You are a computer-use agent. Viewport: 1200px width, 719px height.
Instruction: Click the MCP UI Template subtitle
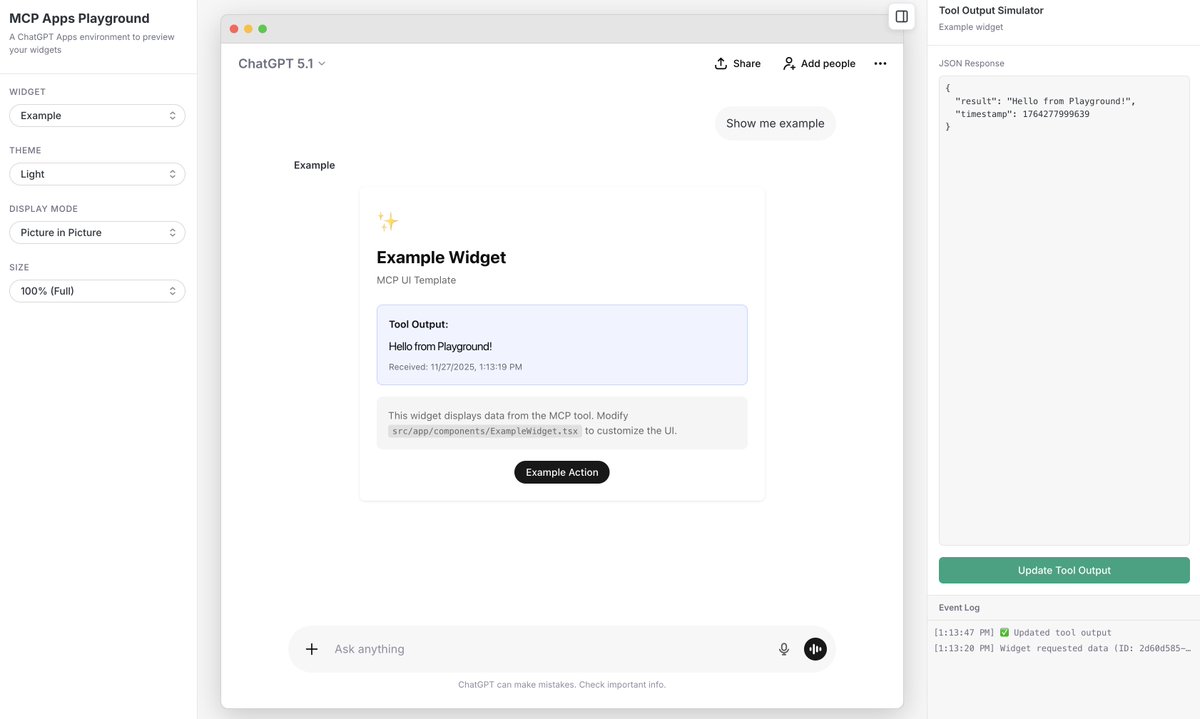click(416, 280)
